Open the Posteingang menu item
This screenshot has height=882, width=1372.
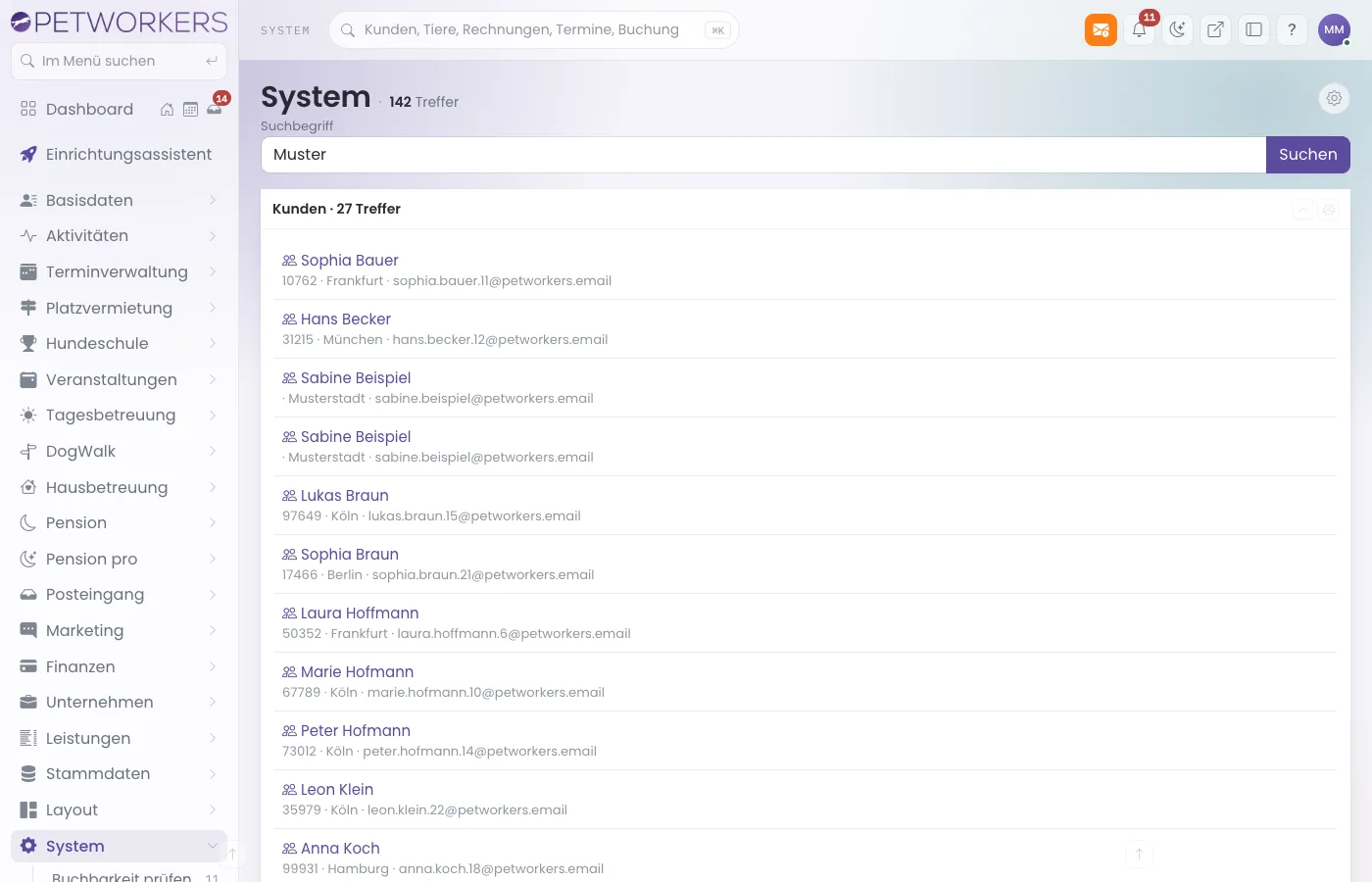point(119,594)
